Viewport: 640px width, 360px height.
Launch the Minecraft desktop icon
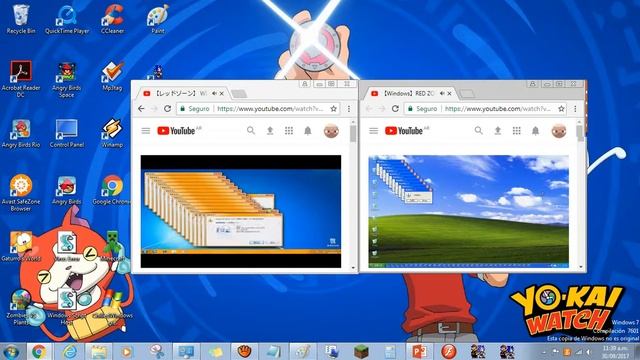click(113, 246)
